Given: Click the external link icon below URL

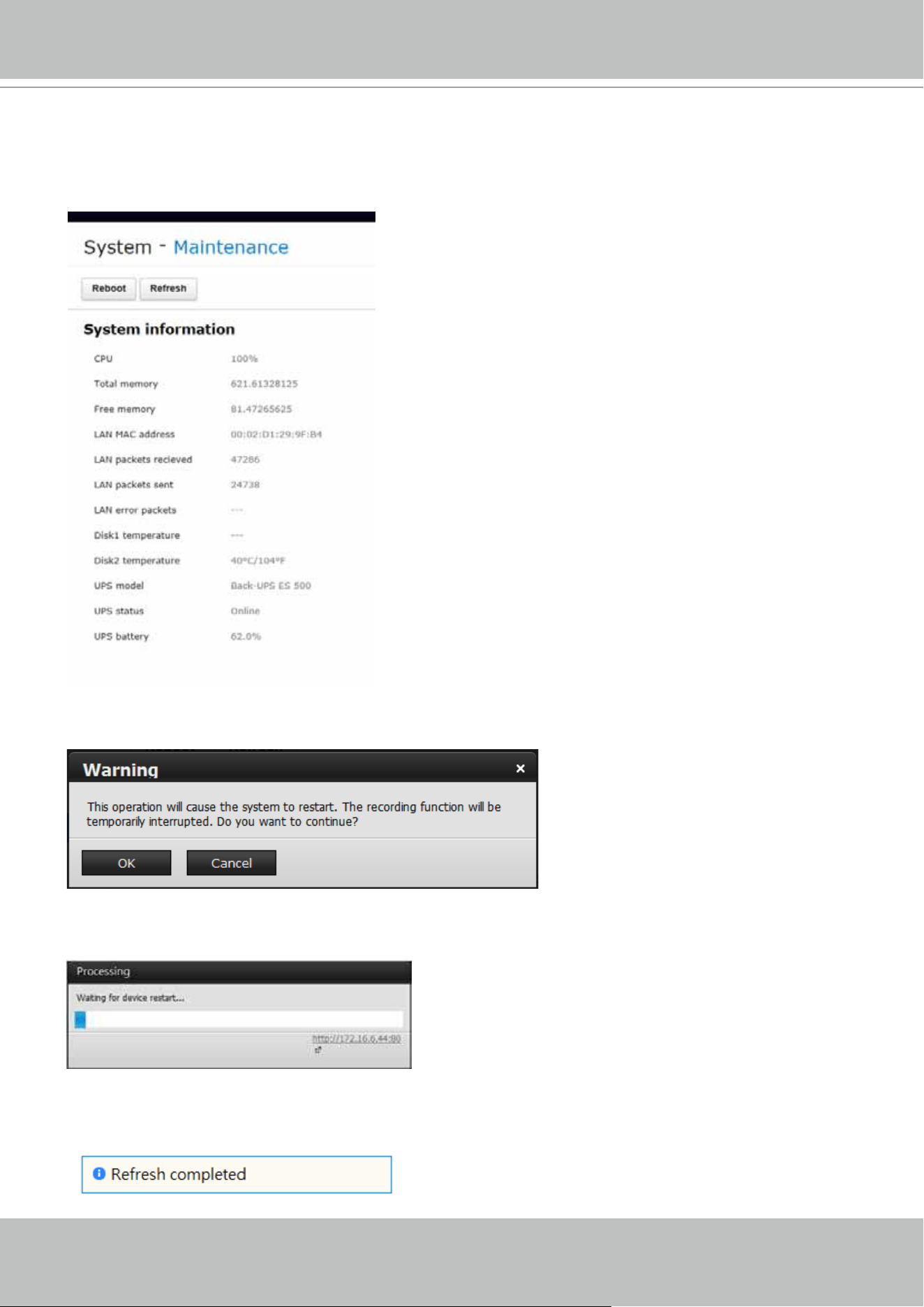Looking at the screenshot, I should coord(318,1050).
